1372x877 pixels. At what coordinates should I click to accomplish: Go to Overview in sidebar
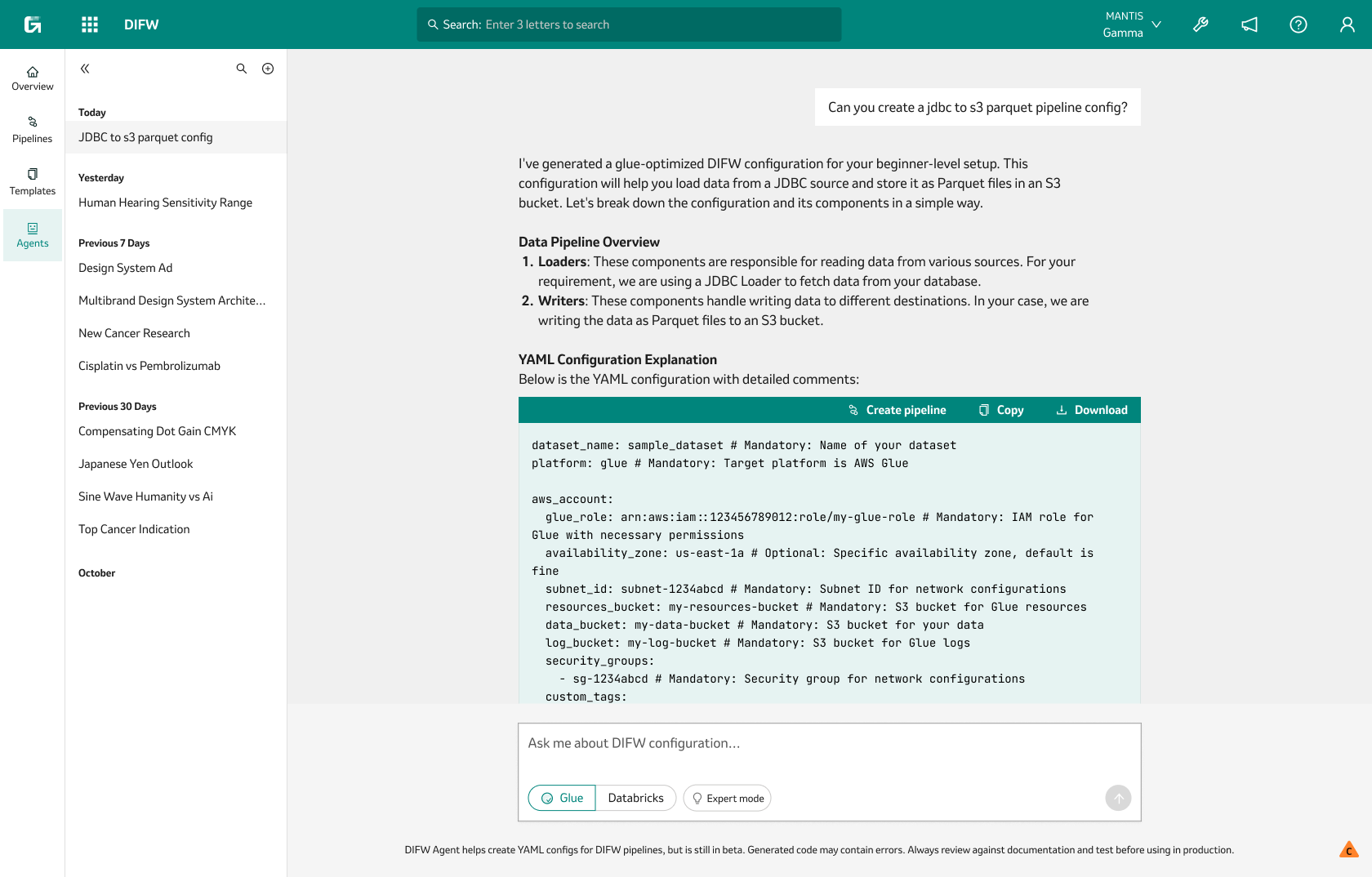[33, 78]
